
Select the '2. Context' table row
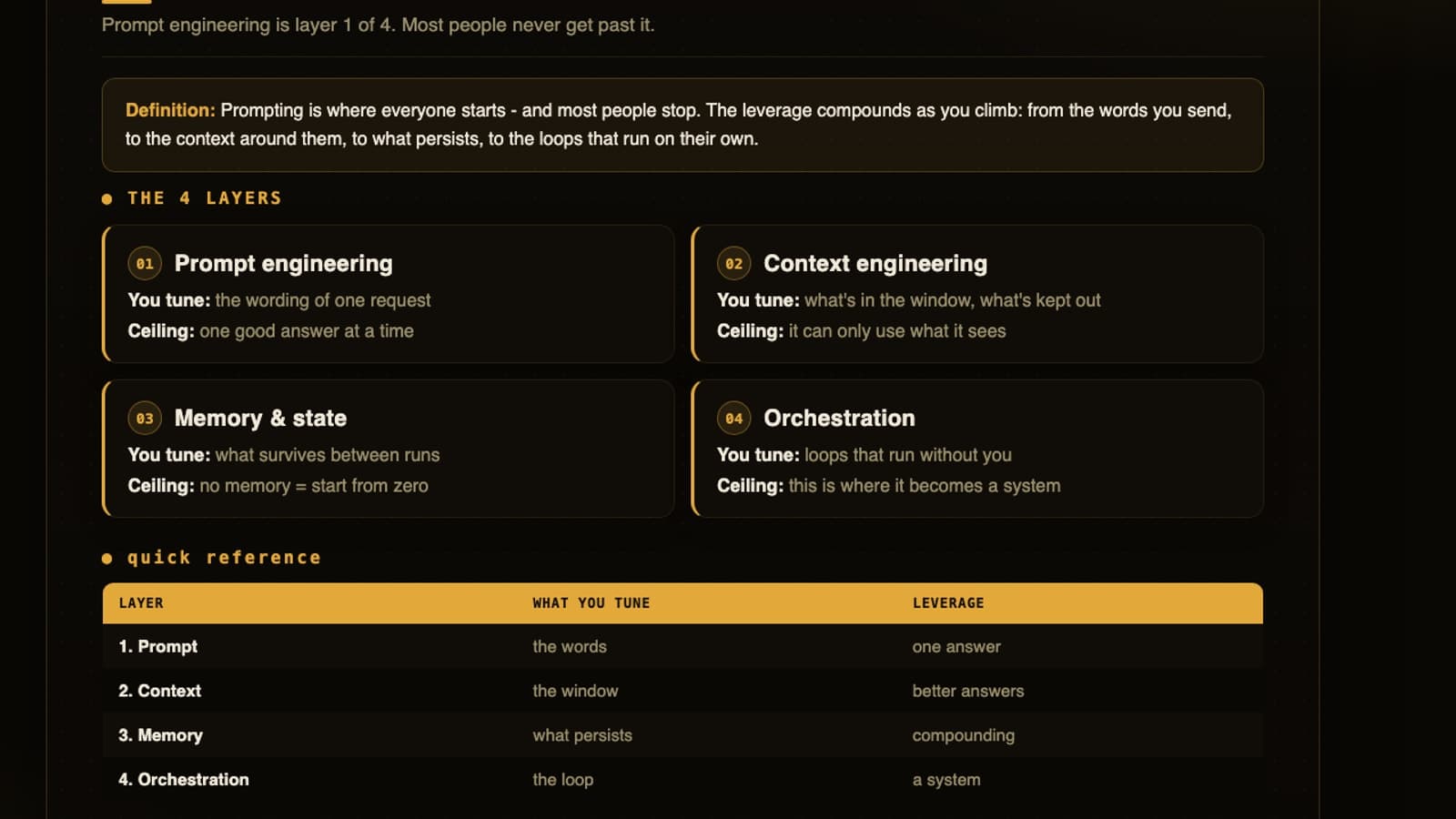click(682, 692)
